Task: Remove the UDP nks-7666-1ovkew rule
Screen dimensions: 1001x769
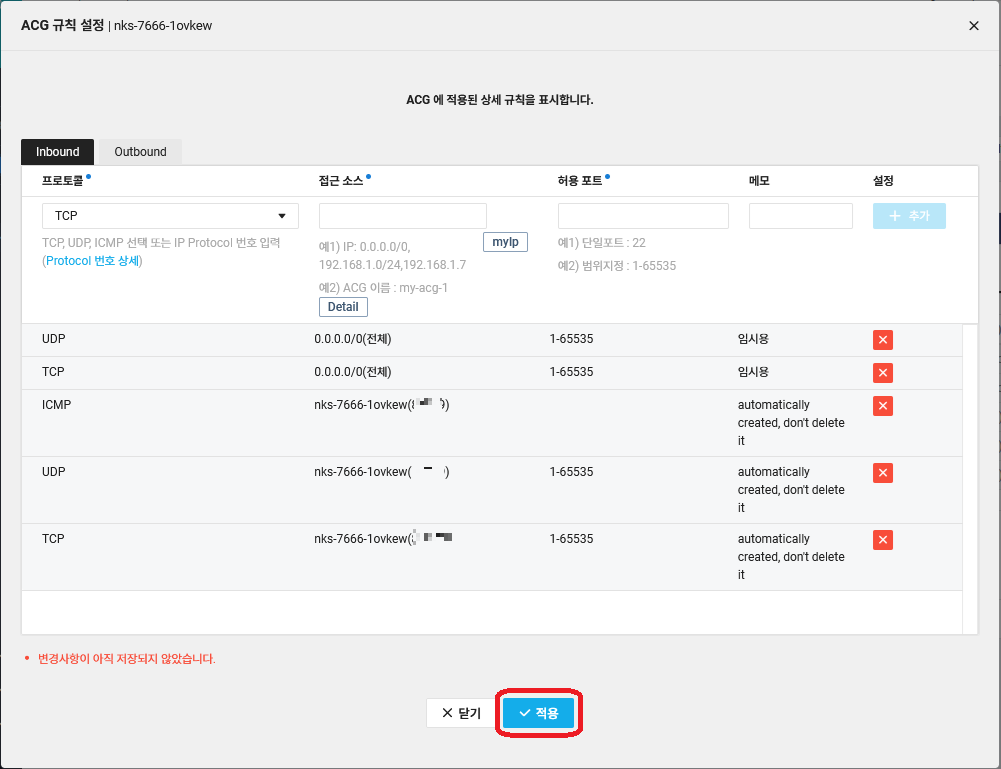Action: click(883, 473)
